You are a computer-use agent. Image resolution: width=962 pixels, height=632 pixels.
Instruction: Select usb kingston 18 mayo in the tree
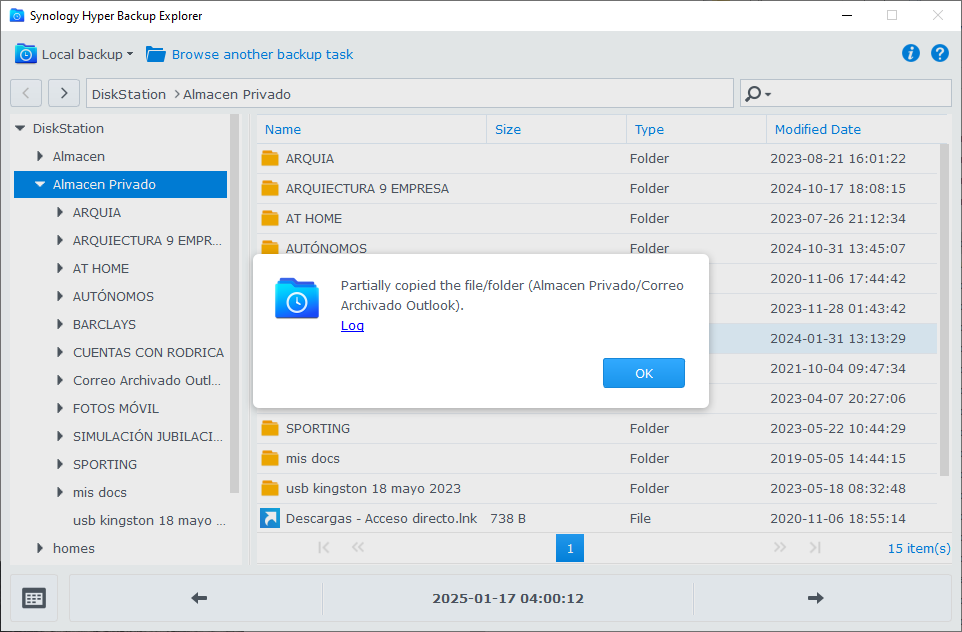click(x=149, y=520)
